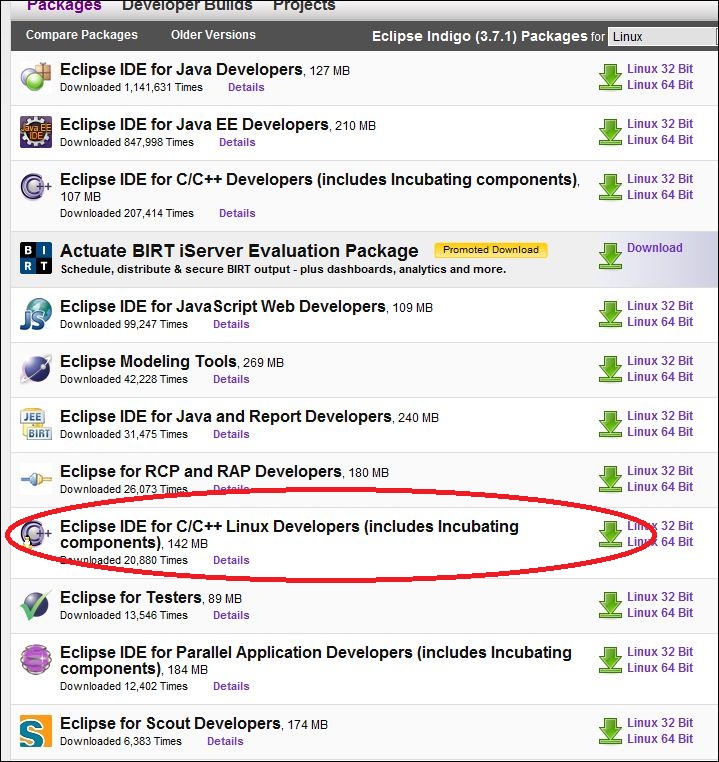Click green download arrow for Parallel Application Developers

click(610, 659)
